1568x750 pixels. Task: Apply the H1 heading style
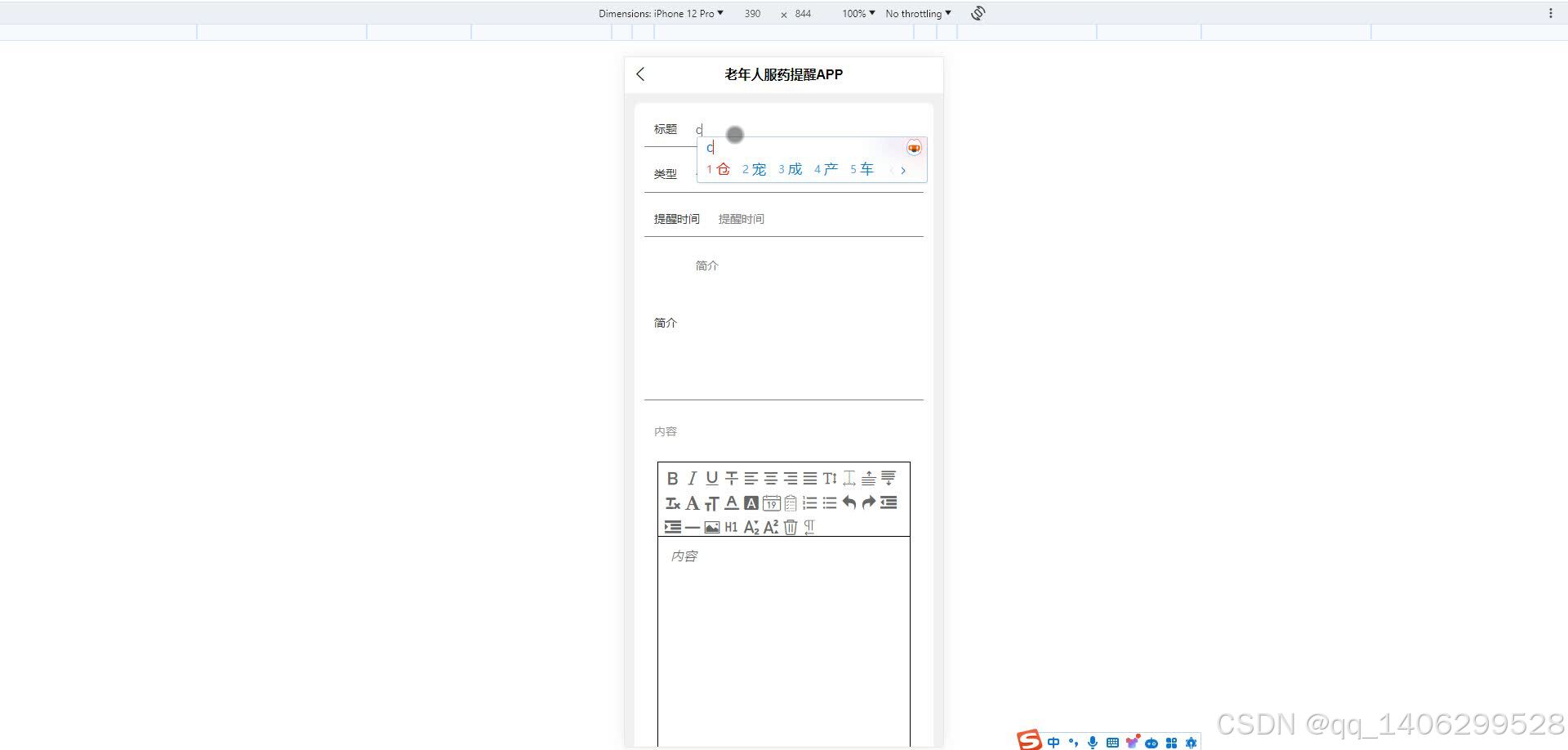731,528
